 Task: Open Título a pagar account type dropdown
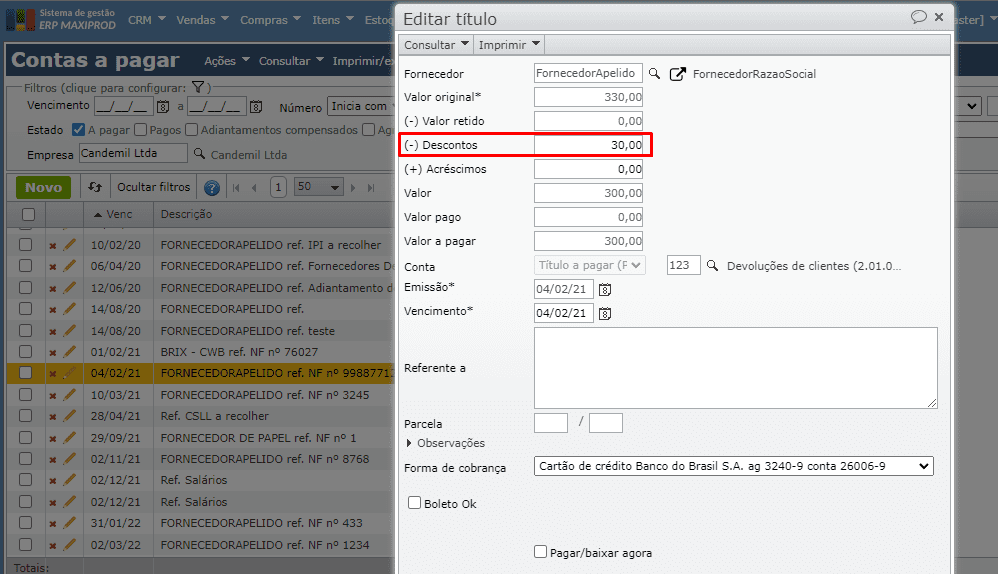(589, 265)
